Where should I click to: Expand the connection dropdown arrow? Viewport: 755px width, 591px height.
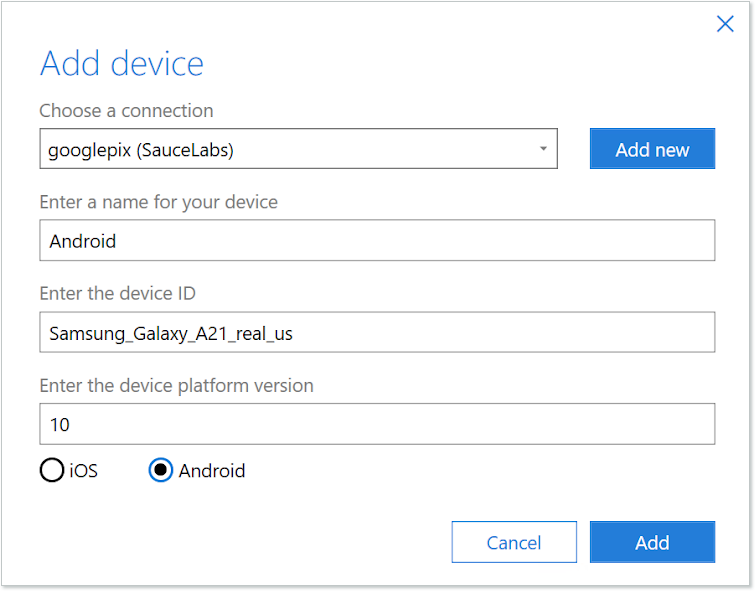543,149
